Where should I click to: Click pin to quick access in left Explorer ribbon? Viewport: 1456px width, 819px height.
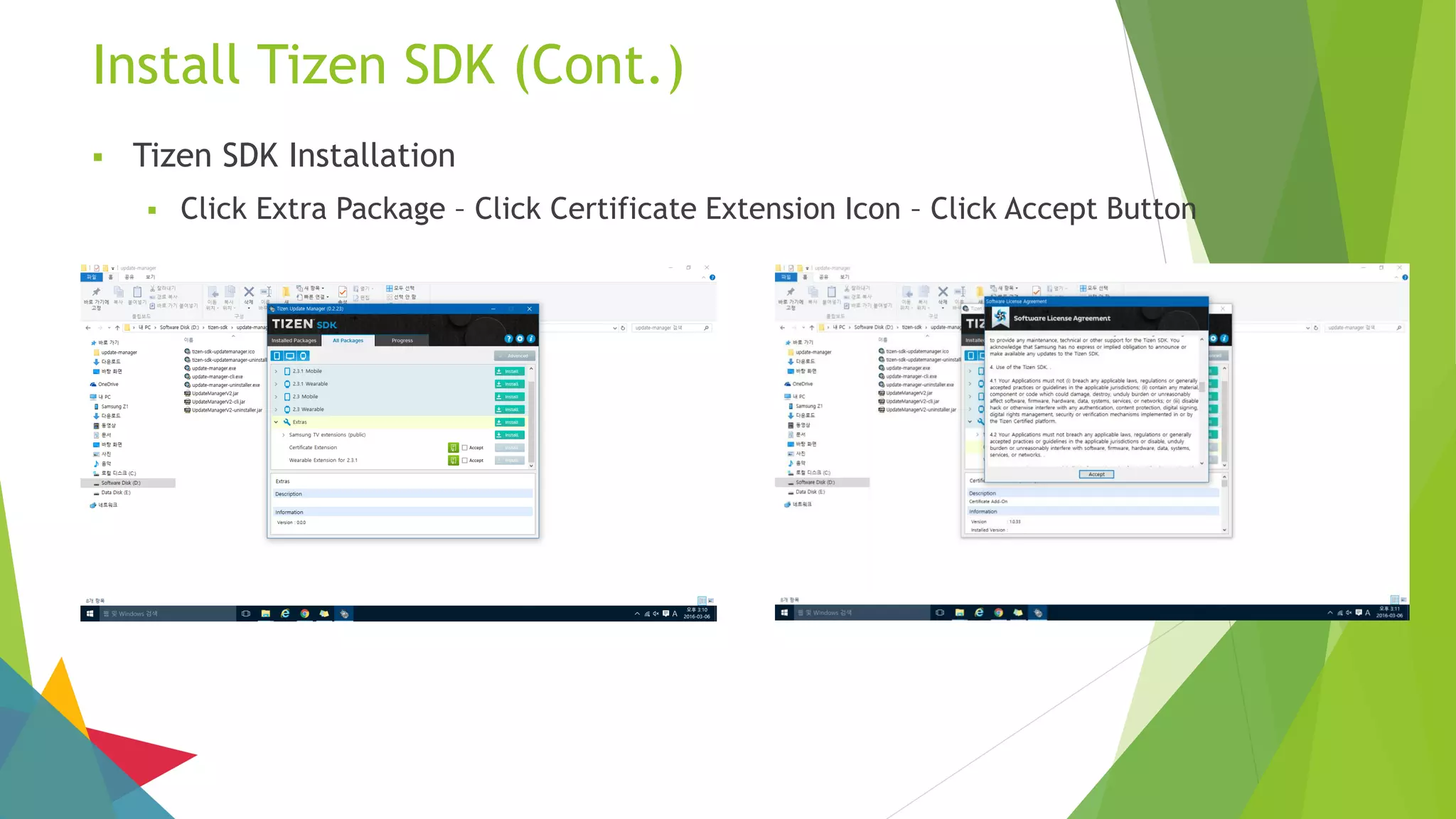pyautogui.click(x=96, y=292)
